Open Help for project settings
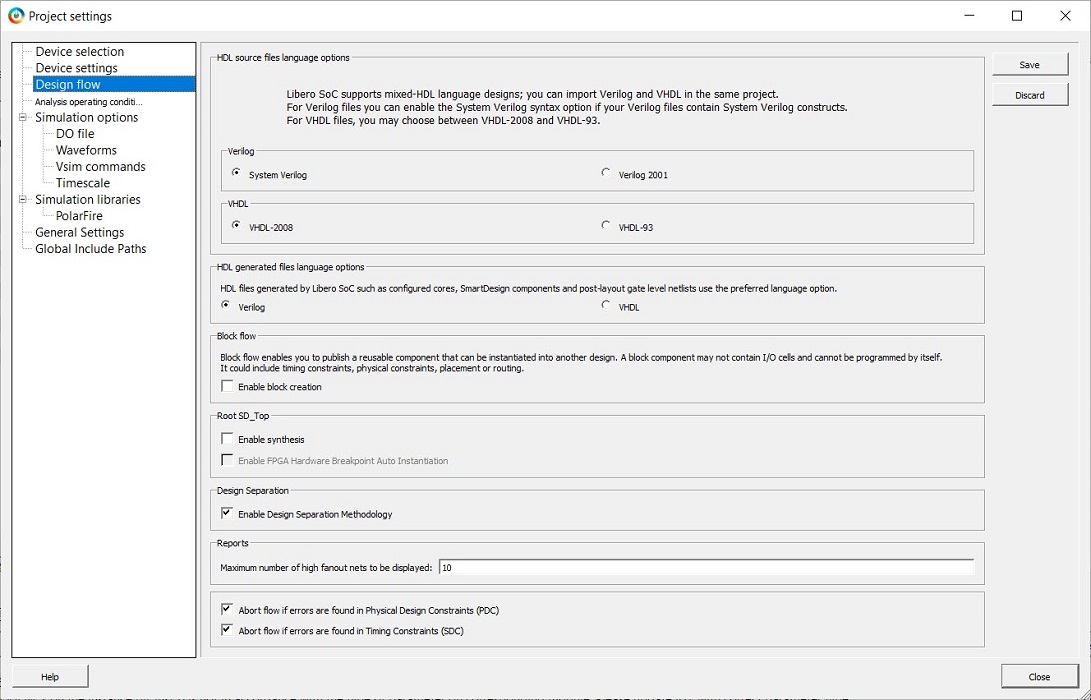The height and width of the screenshot is (700, 1091). pyautogui.click(x=50, y=677)
